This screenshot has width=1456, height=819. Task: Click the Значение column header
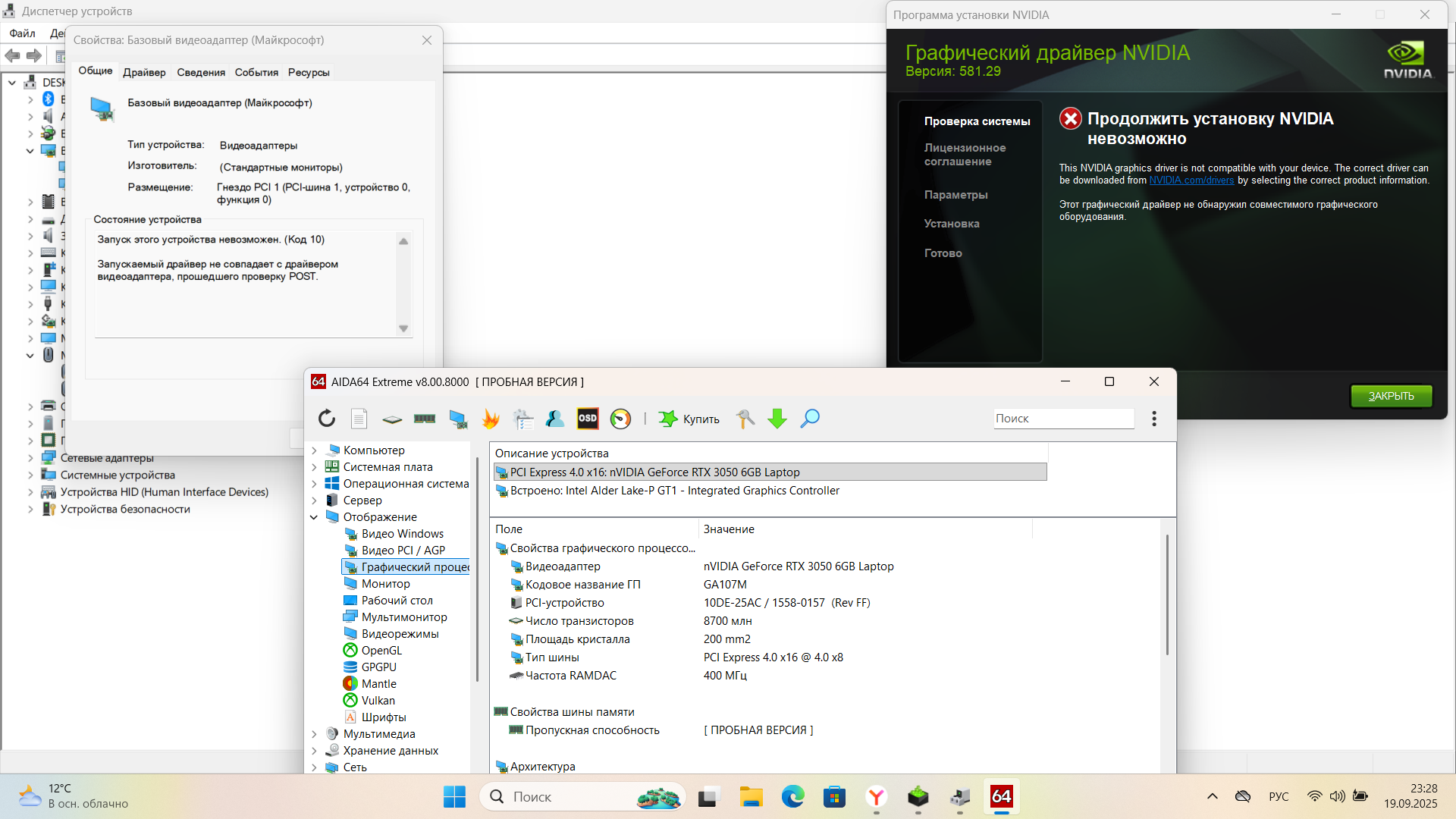pos(865,529)
